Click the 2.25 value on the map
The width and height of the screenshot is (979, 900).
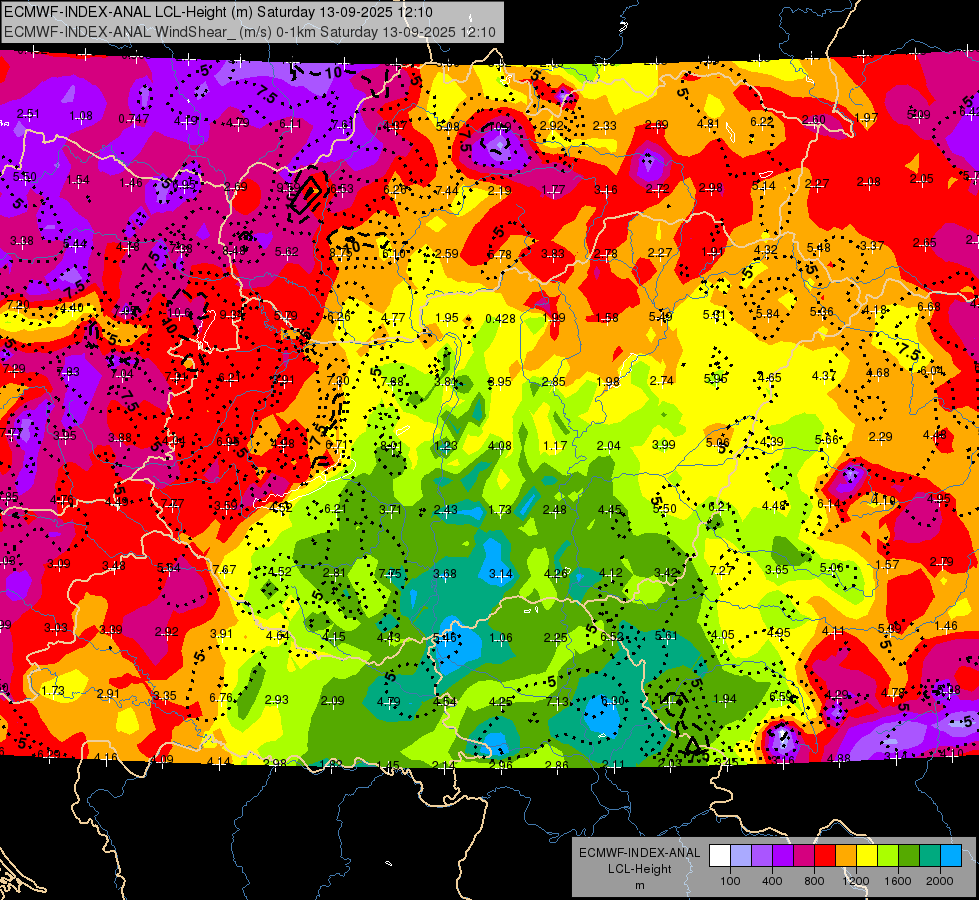pyautogui.click(x=556, y=637)
